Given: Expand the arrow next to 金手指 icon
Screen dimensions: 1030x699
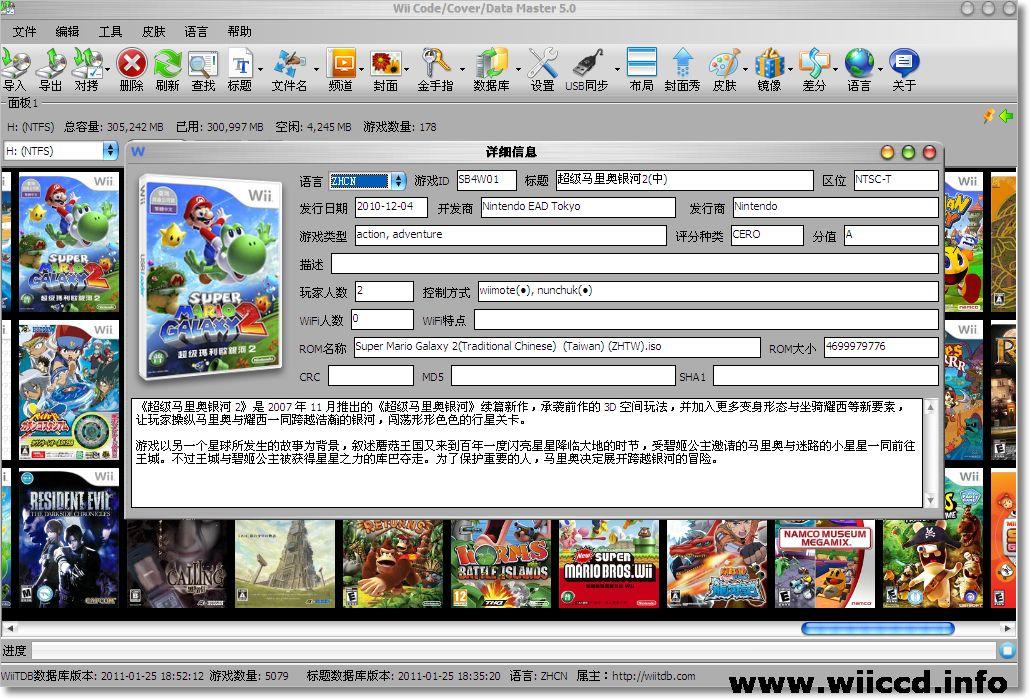Looking at the screenshot, I should [x=462, y=69].
